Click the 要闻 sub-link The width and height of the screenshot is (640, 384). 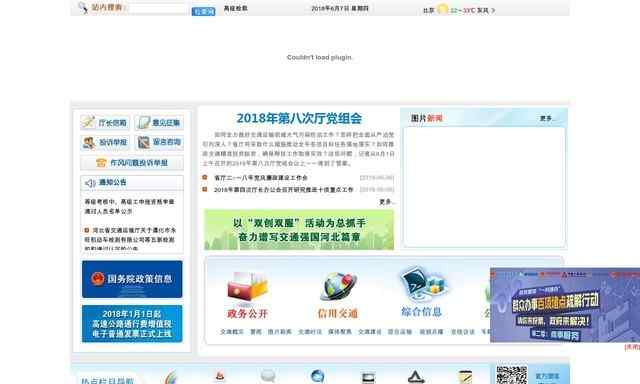[256, 332]
